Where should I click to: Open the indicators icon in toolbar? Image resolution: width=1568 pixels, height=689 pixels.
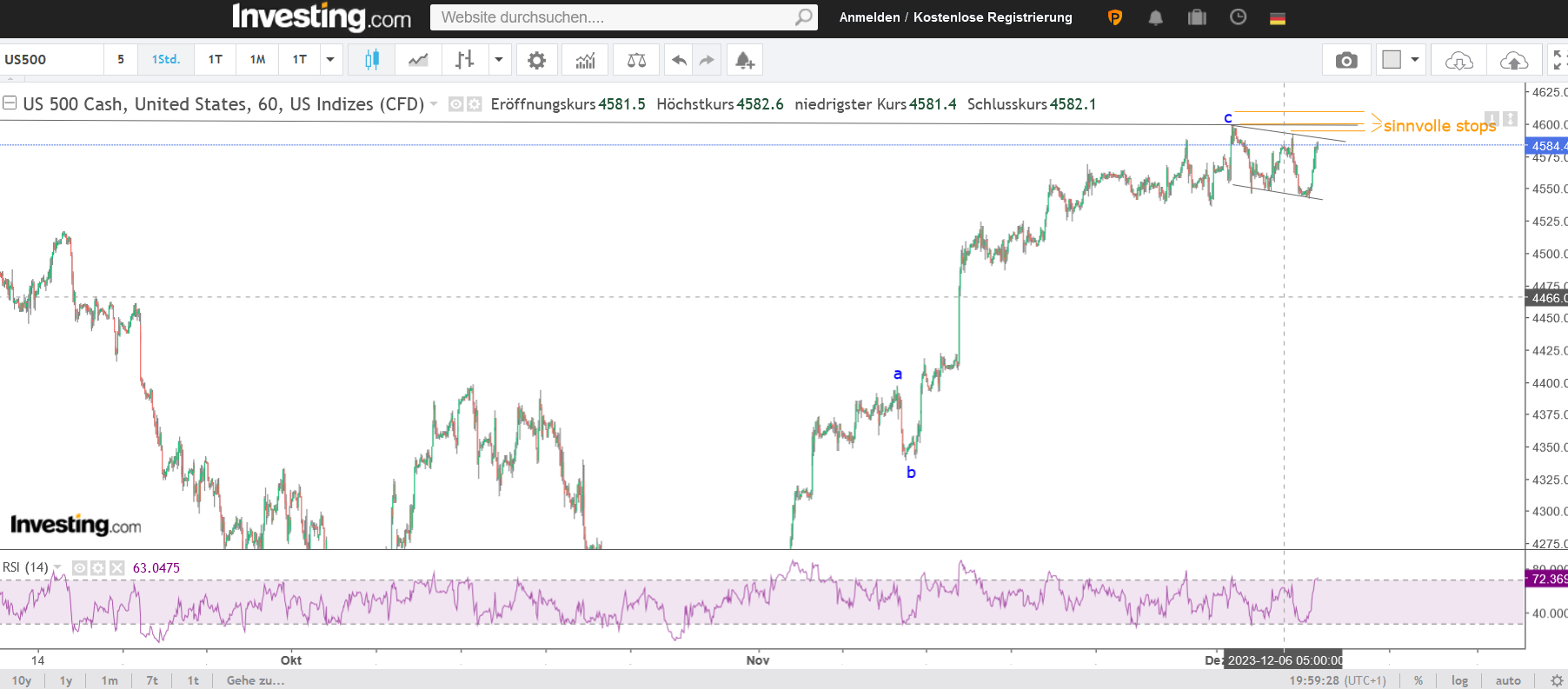586,60
